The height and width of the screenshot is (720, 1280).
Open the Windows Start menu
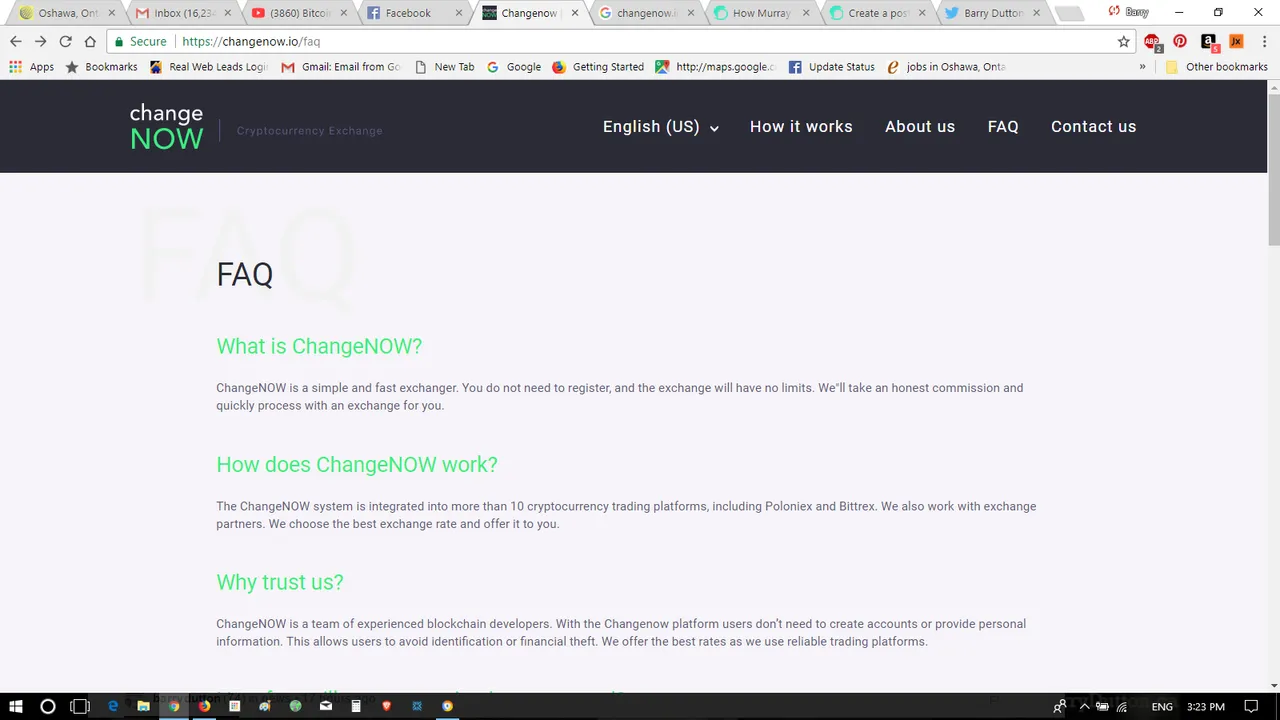(x=16, y=706)
